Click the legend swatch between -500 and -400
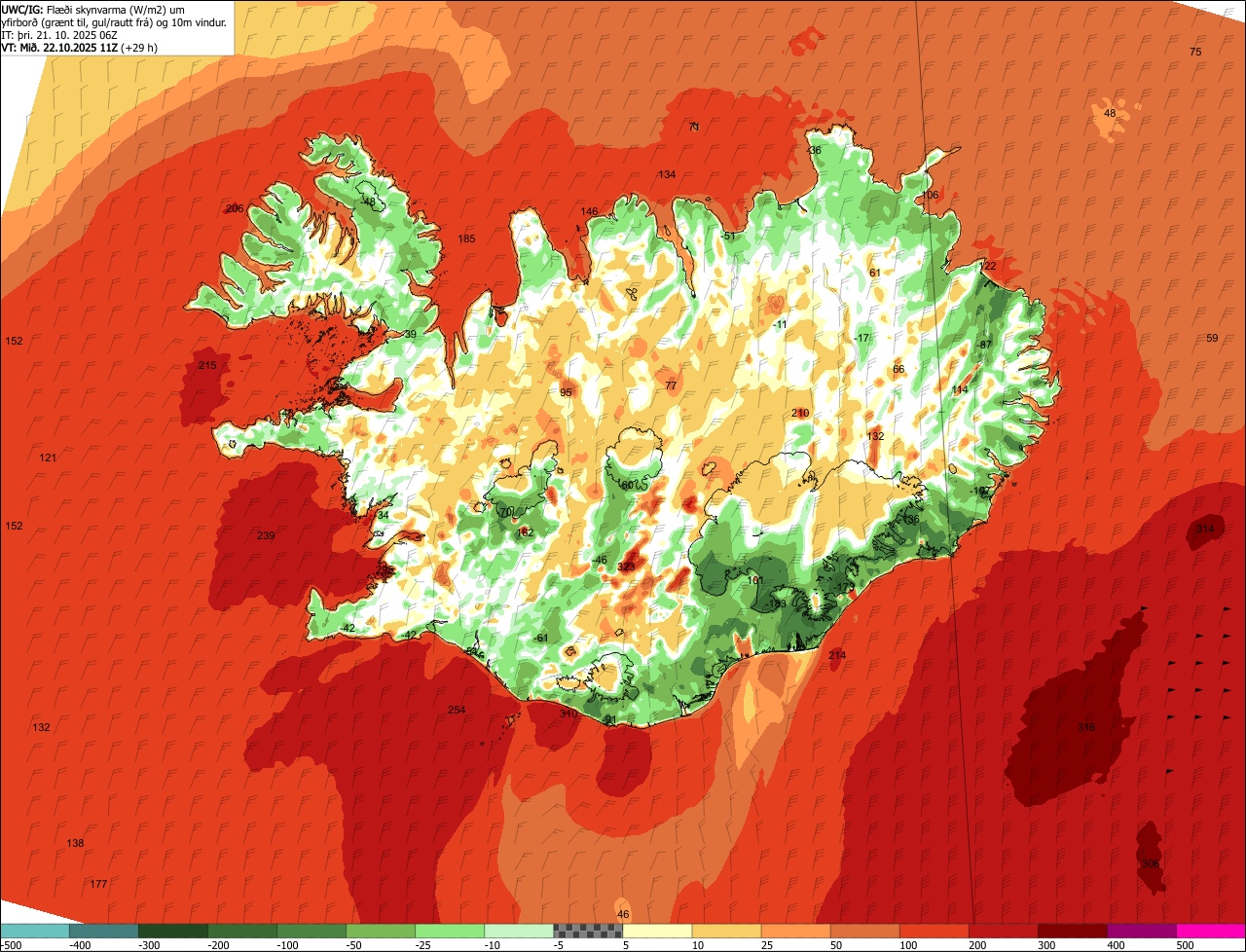 [x=34, y=931]
